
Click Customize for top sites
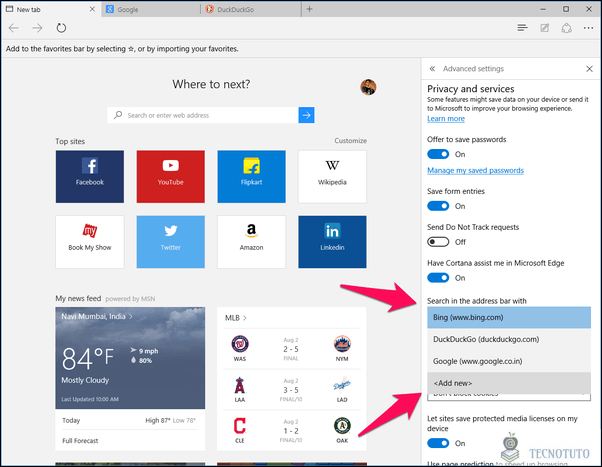click(350, 141)
